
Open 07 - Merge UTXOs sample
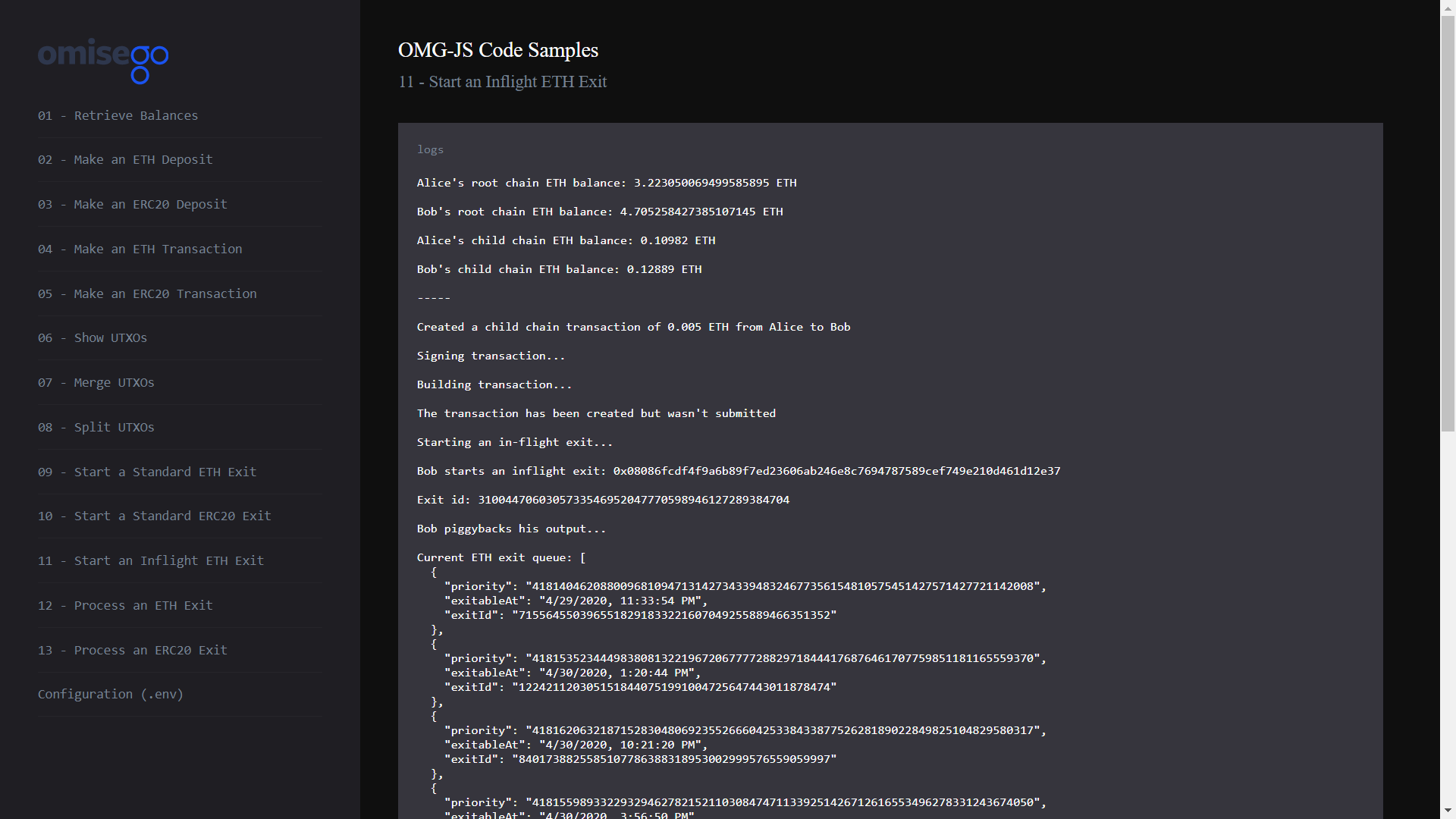(96, 382)
